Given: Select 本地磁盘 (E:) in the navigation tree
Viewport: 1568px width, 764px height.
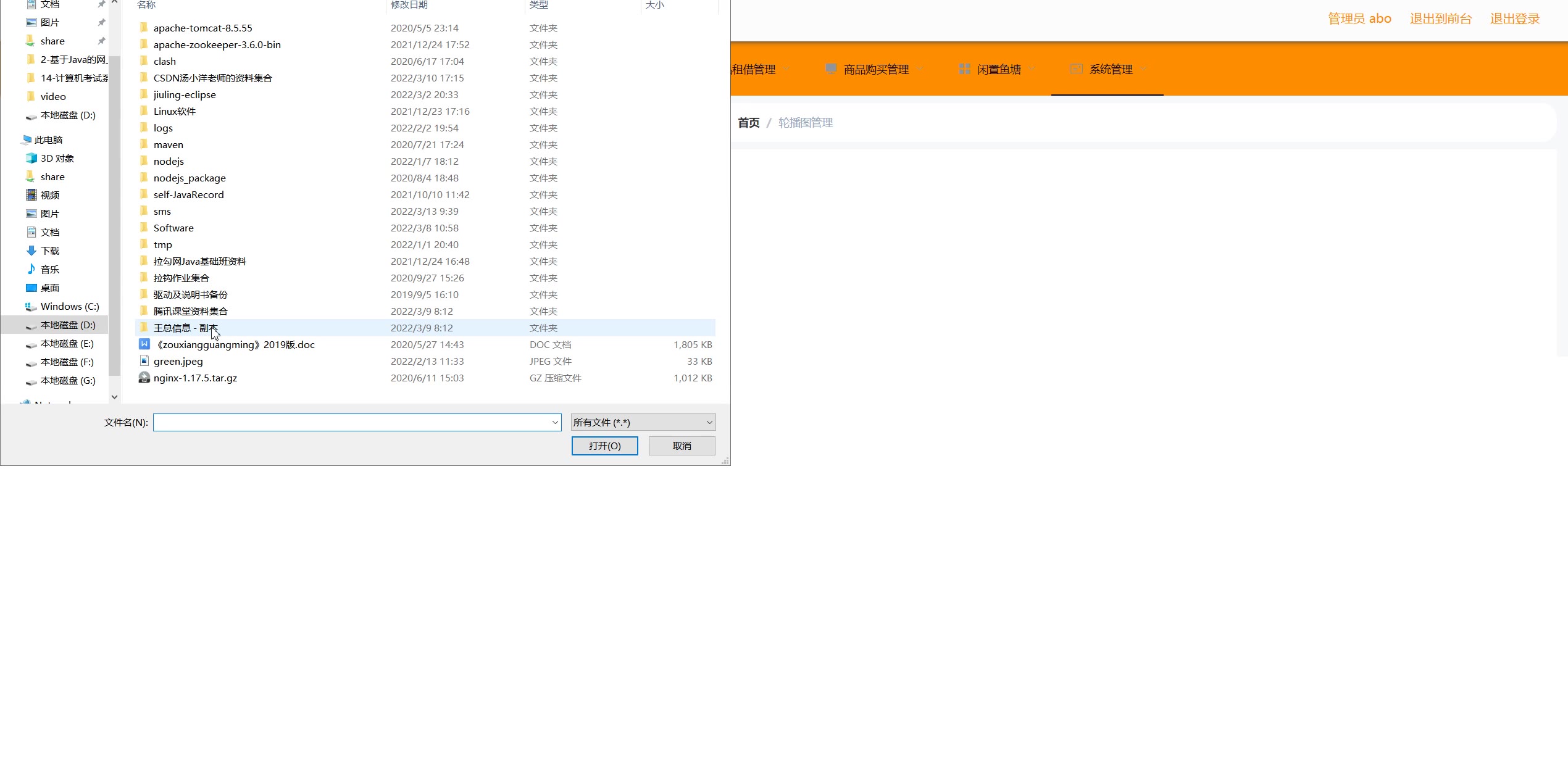Looking at the screenshot, I should tap(67, 343).
